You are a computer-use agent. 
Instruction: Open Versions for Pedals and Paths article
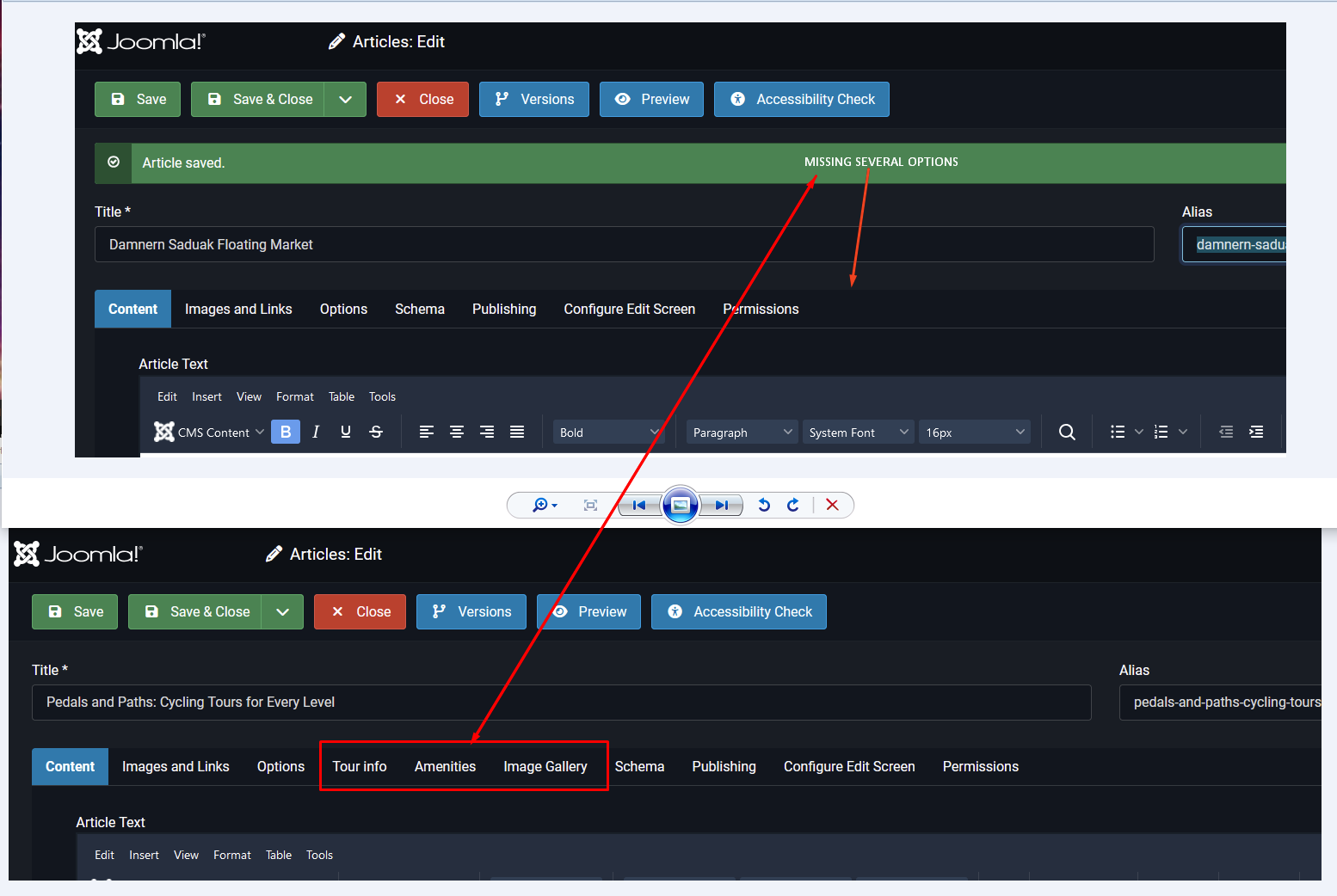click(x=471, y=611)
